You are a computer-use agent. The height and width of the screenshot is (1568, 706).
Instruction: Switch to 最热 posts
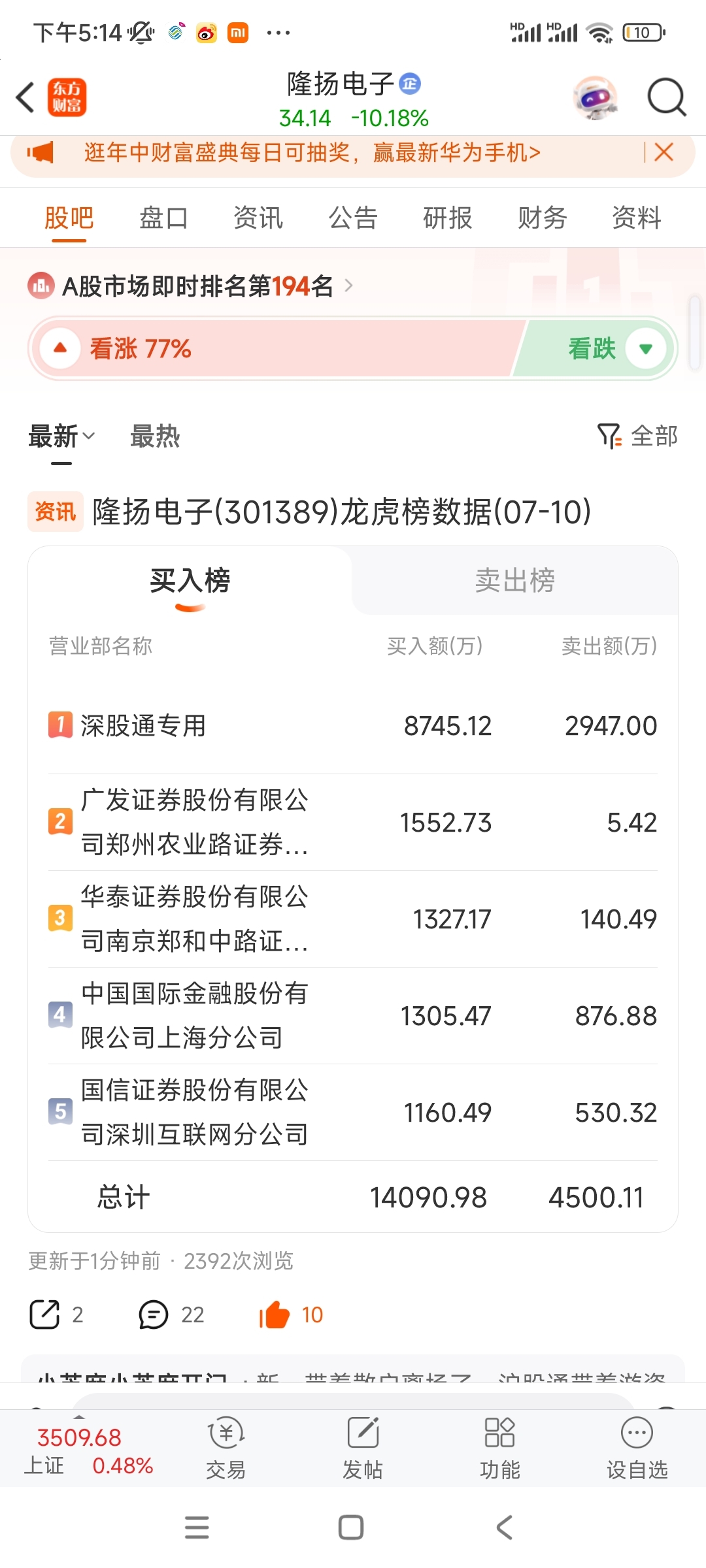pyautogui.click(x=155, y=436)
